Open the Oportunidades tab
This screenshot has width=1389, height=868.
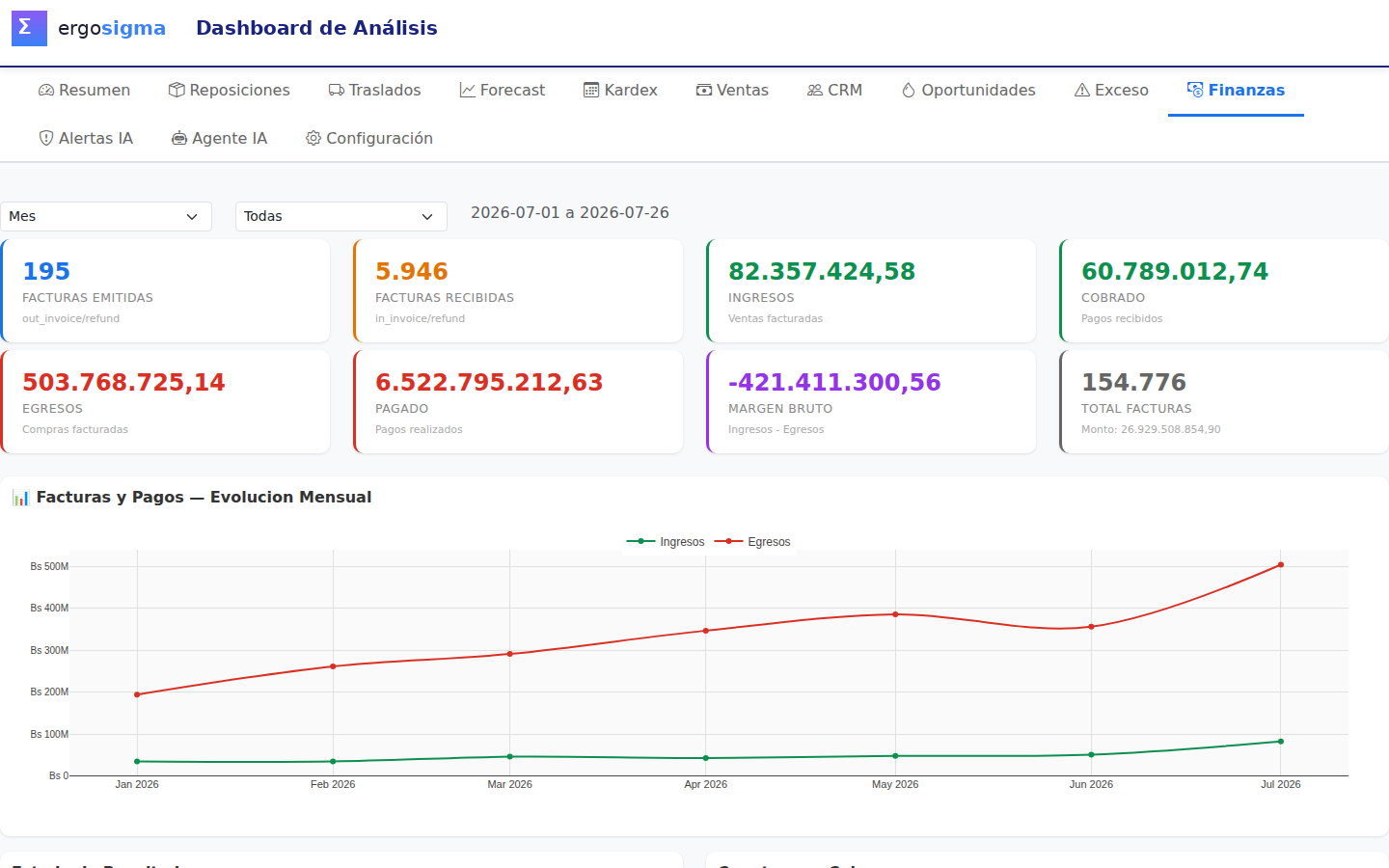click(x=968, y=90)
